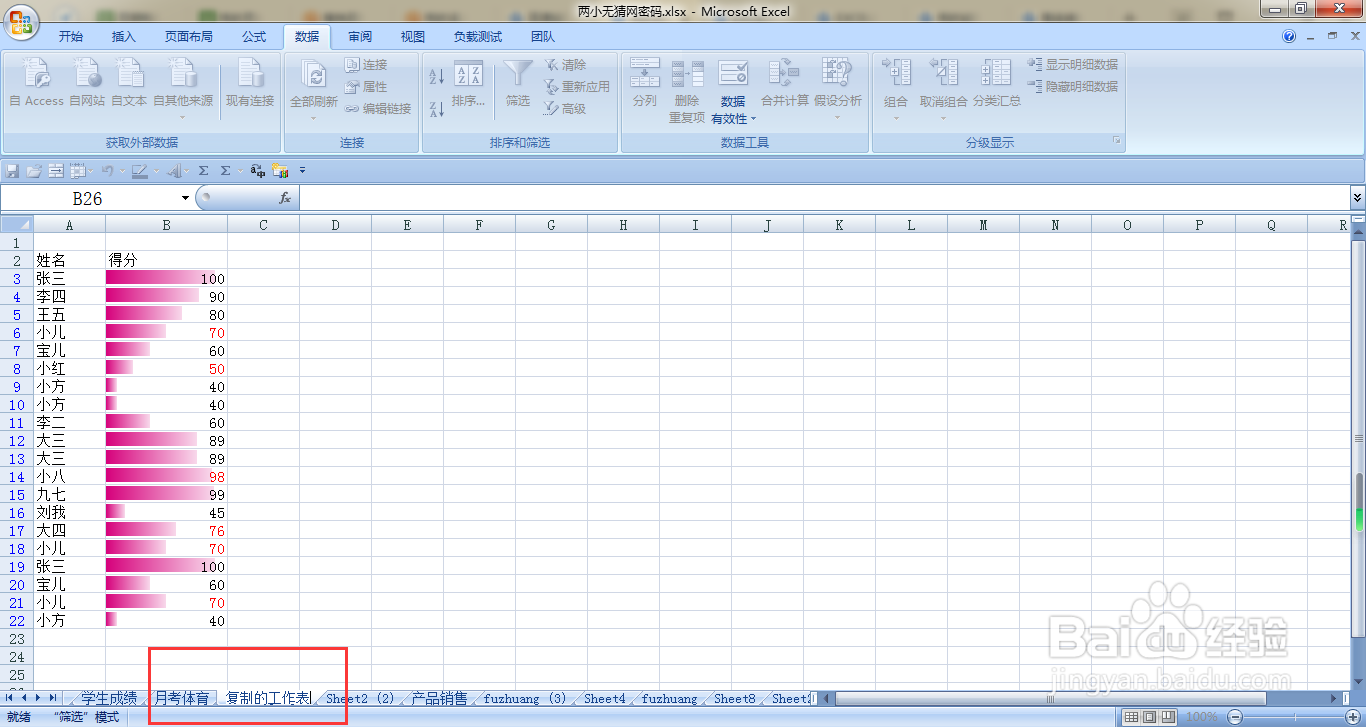Screen dimensions: 1366x727
Task: Click Clear (清除) filter button
Action: point(565,65)
